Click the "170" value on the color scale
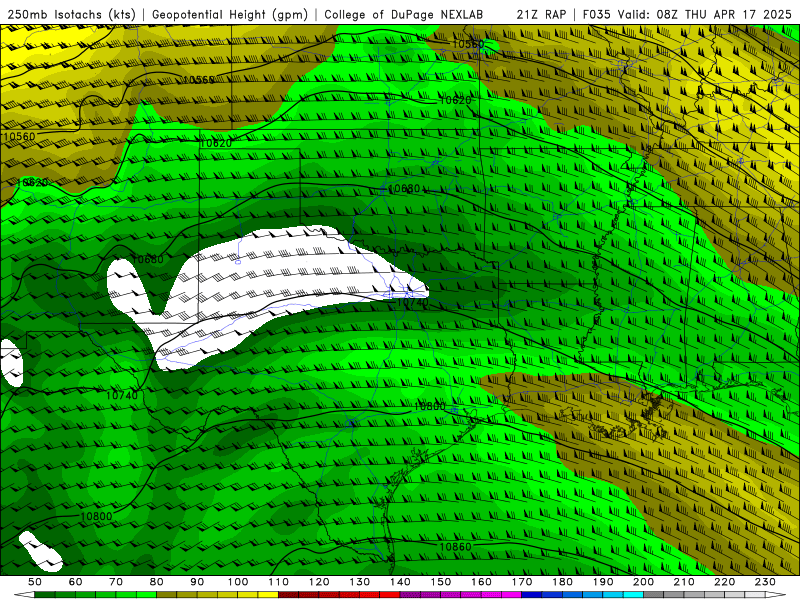The width and height of the screenshot is (800, 600). click(522, 582)
